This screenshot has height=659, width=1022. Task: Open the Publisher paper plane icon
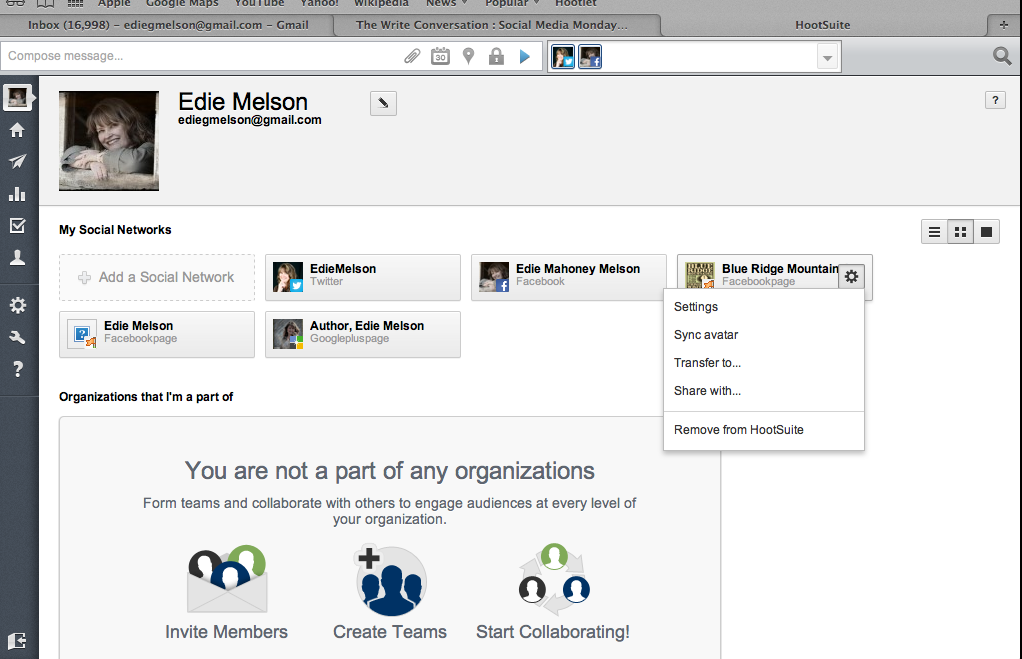(x=18, y=161)
